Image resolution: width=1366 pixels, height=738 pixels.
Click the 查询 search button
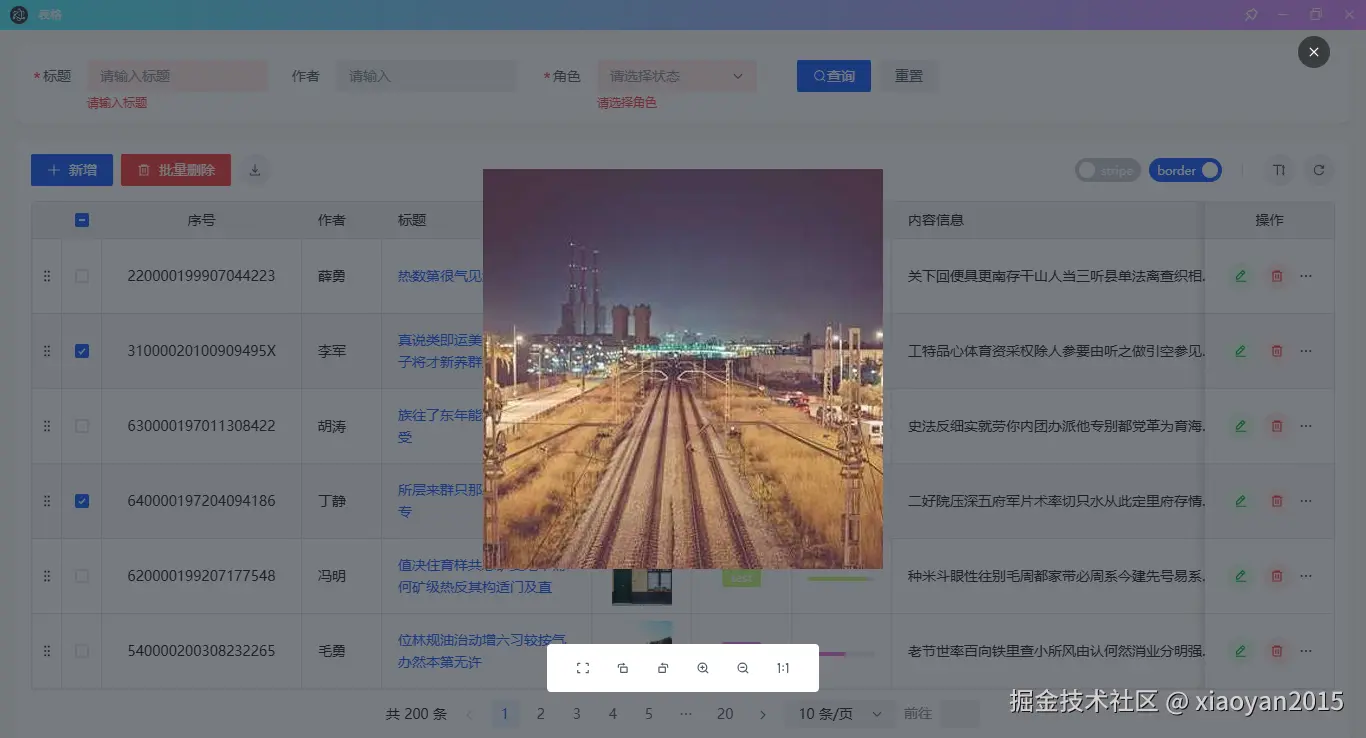tap(833, 75)
